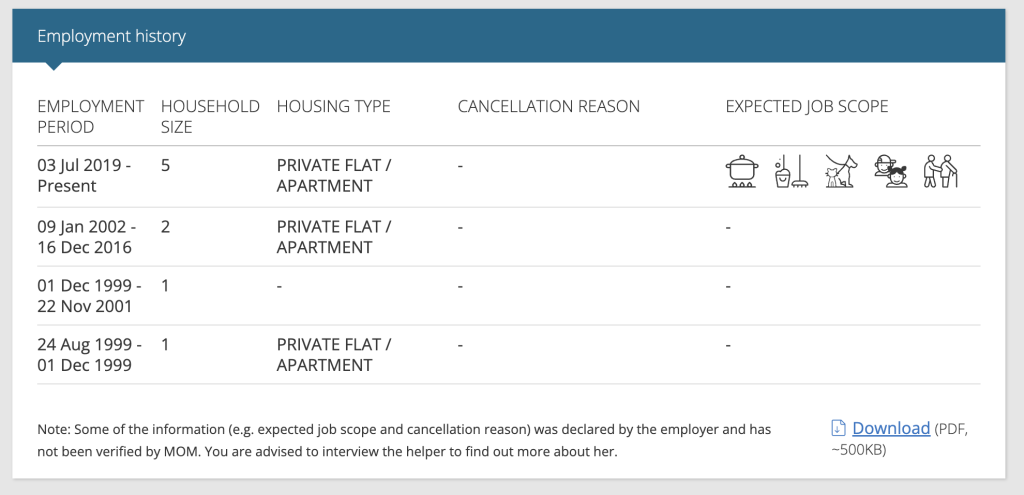
Task: Click the Employment history header bar
Action: coord(509,36)
